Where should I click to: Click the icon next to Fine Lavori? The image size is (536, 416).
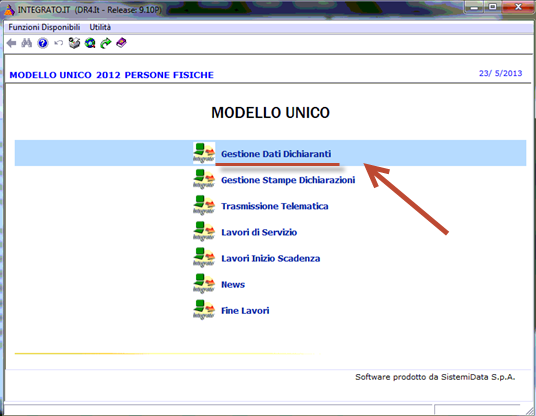[x=204, y=310]
